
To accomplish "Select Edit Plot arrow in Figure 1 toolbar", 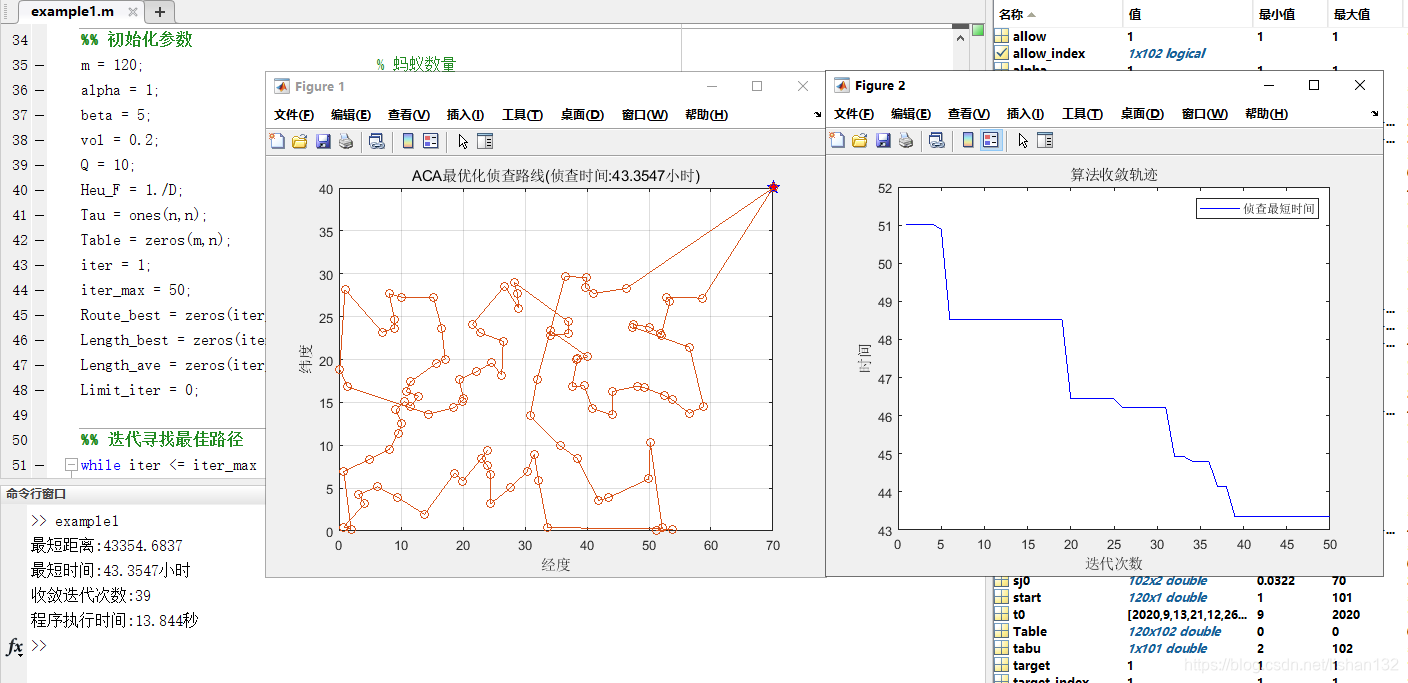I will coord(463,141).
